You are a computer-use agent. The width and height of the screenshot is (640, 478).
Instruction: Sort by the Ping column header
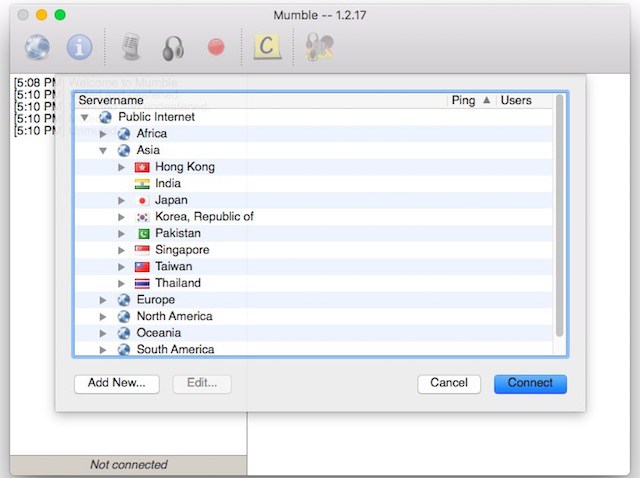[x=471, y=100]
